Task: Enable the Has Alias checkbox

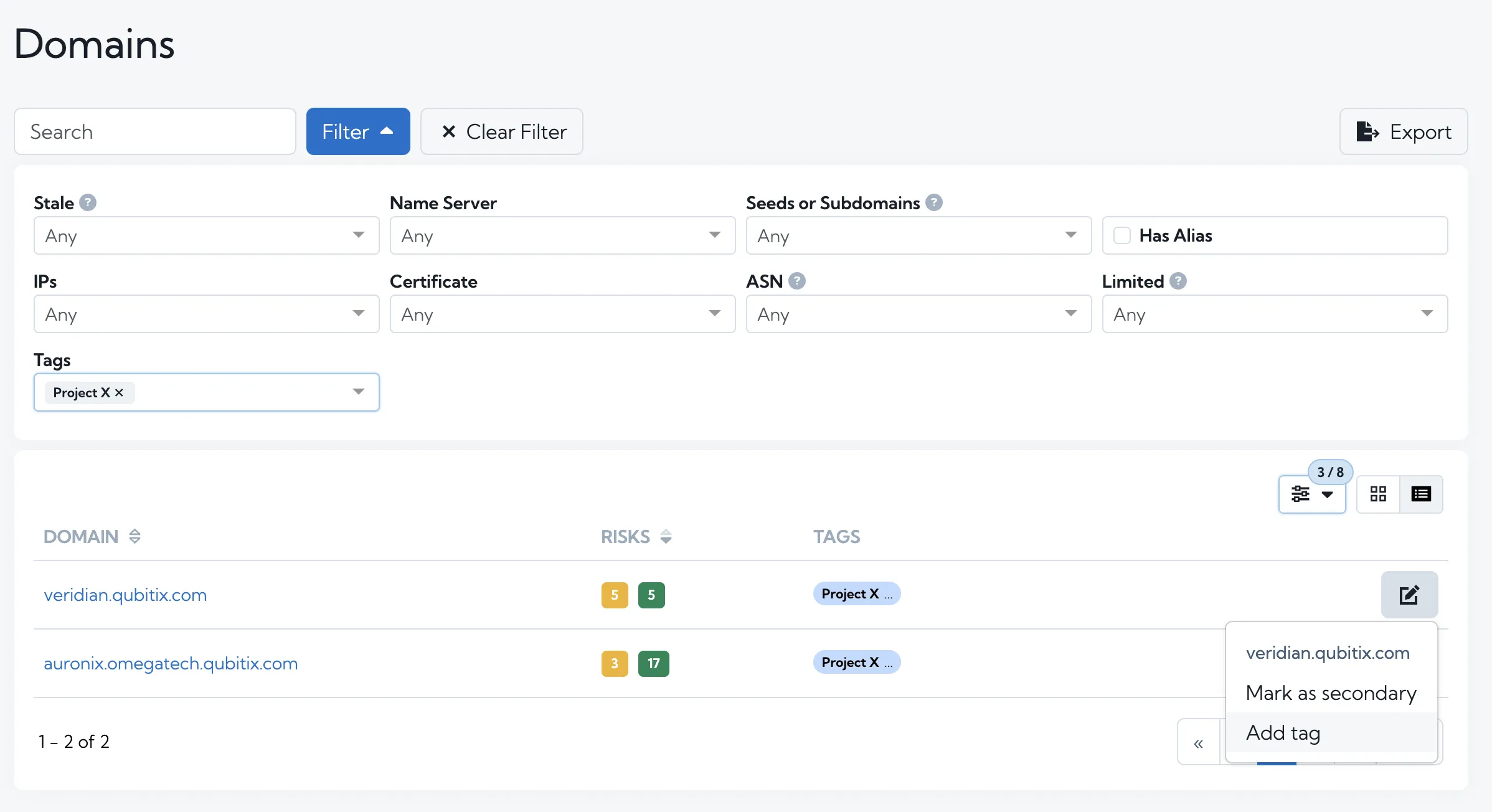Action: [x=1121, y=235]
